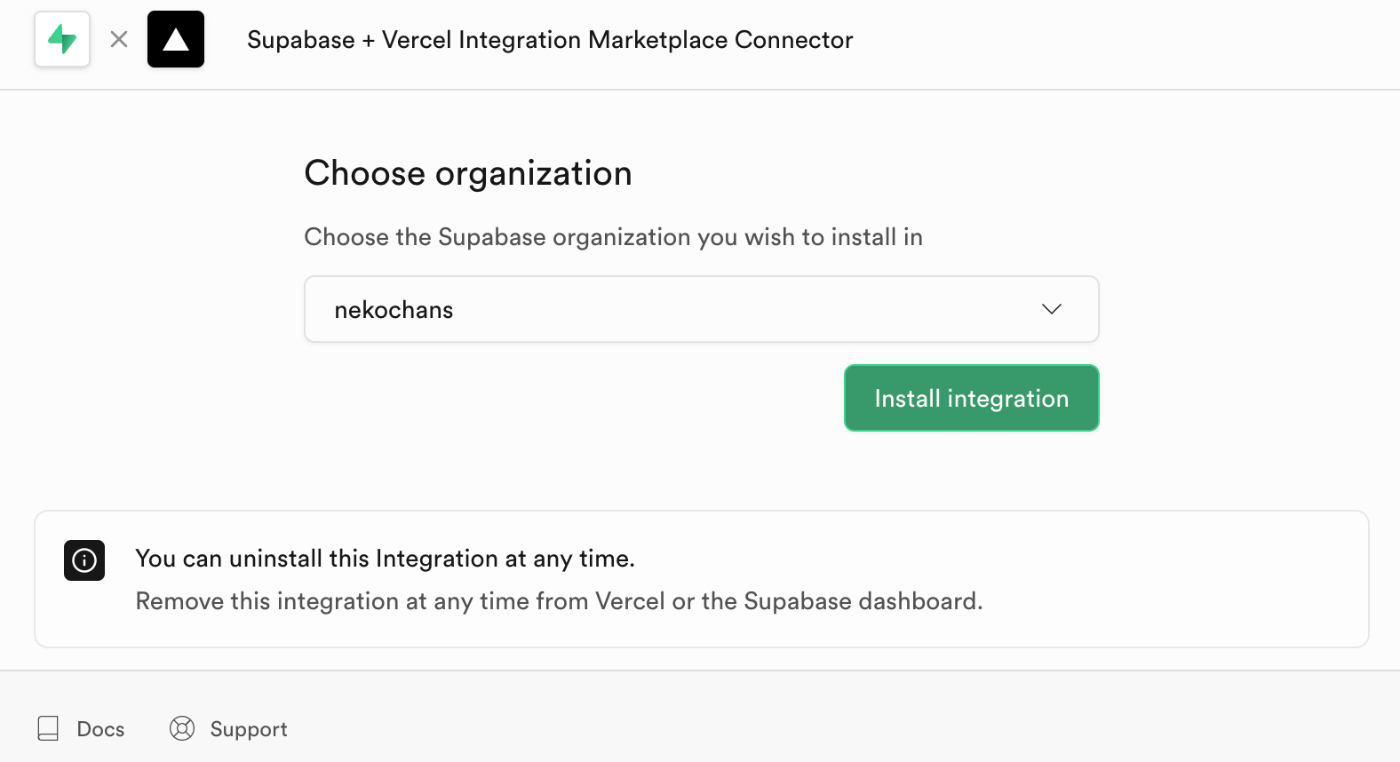
Task: Click the X separator between logos
Action: (119, 40)
